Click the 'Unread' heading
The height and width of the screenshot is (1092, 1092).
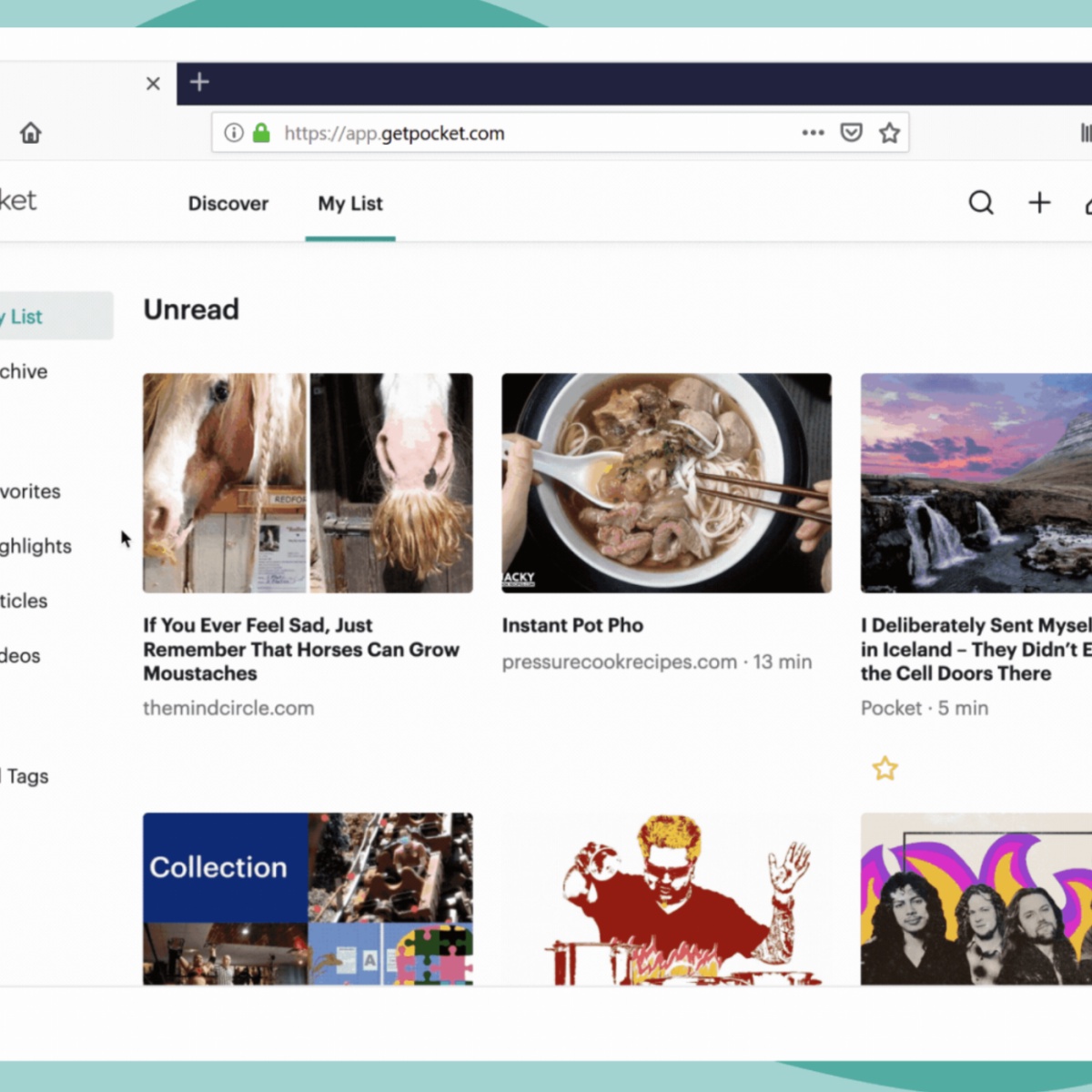[191, 309]
